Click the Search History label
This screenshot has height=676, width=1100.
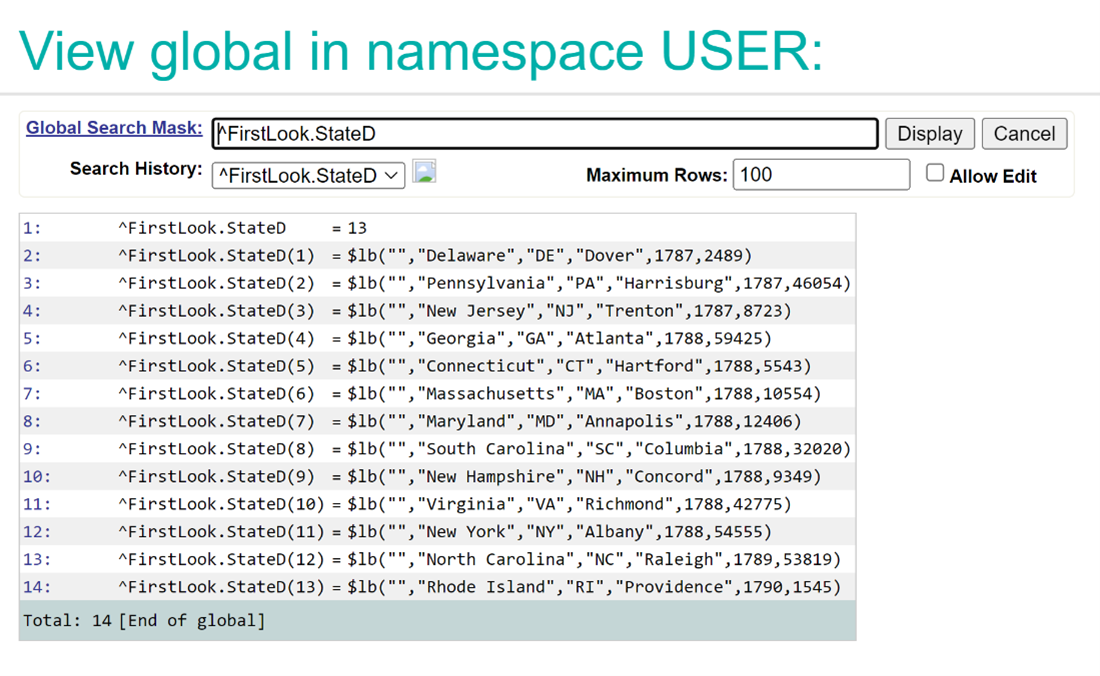tap(136, 169)
